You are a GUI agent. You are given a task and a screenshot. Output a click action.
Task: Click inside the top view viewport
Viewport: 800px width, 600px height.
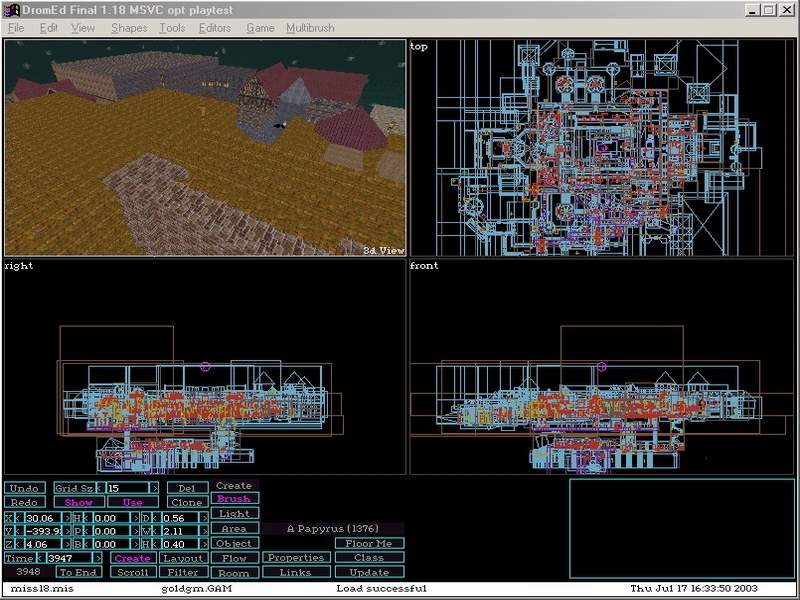click(602, 148)
